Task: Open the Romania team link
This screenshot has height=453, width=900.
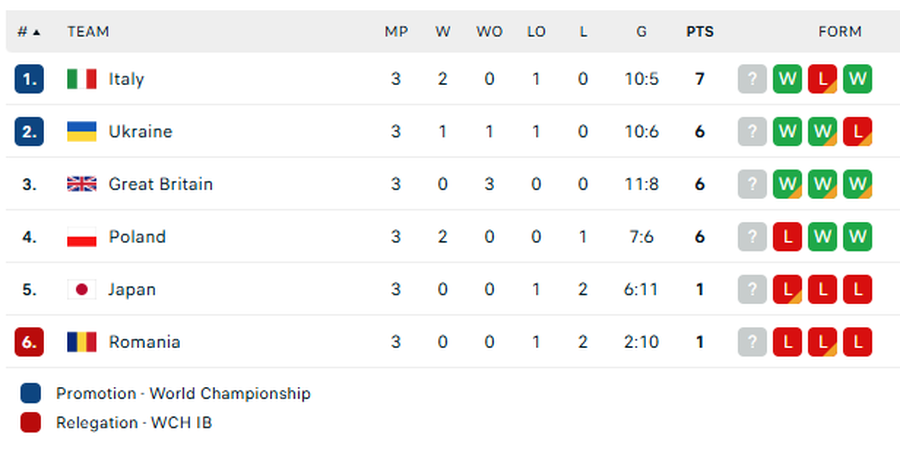Action: pos(144,342)
